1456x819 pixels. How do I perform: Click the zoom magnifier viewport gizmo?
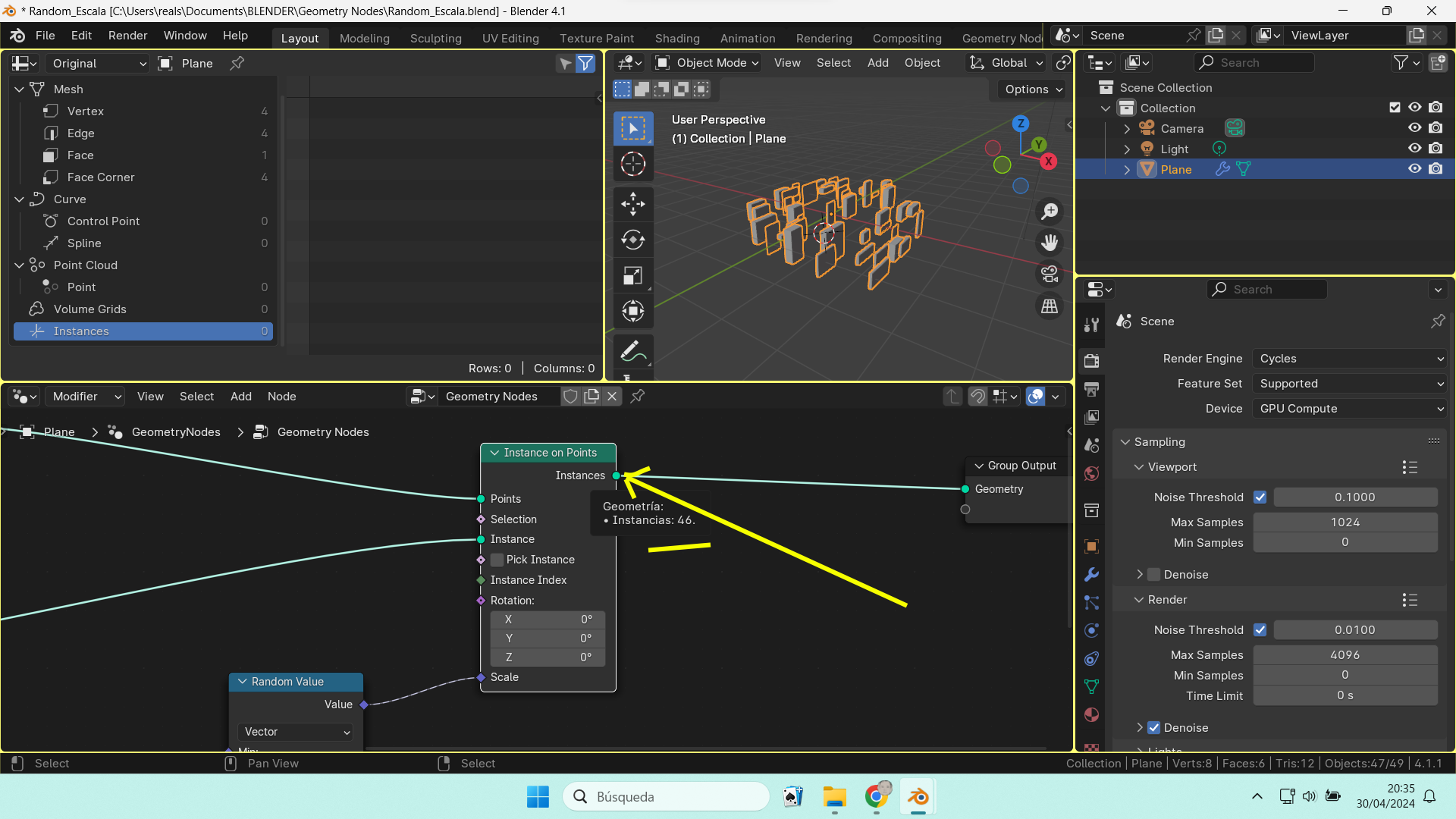tap(1050, 212)
